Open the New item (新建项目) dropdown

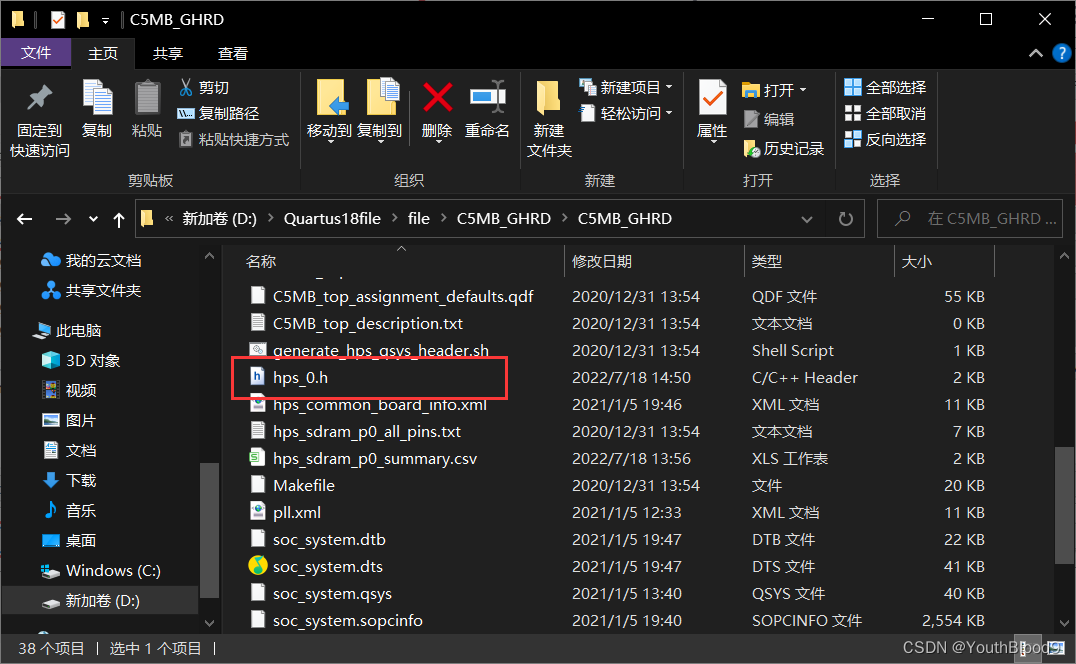(626, 87)
